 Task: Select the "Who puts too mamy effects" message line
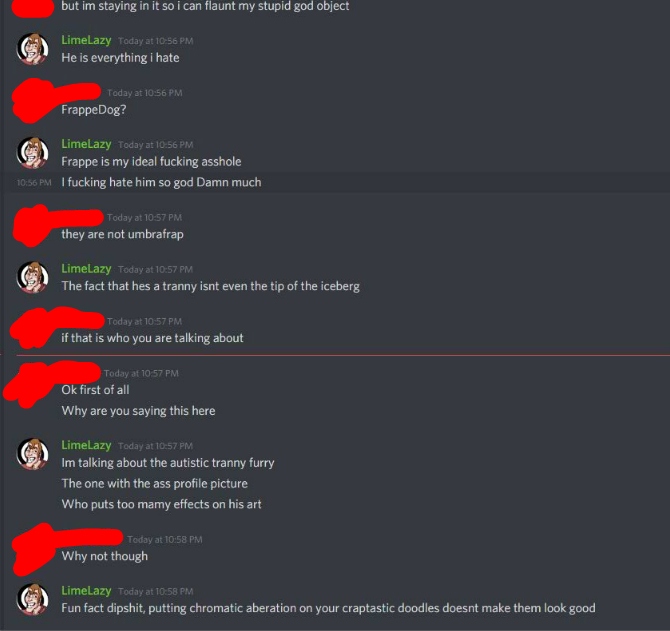tap(161, 505)
